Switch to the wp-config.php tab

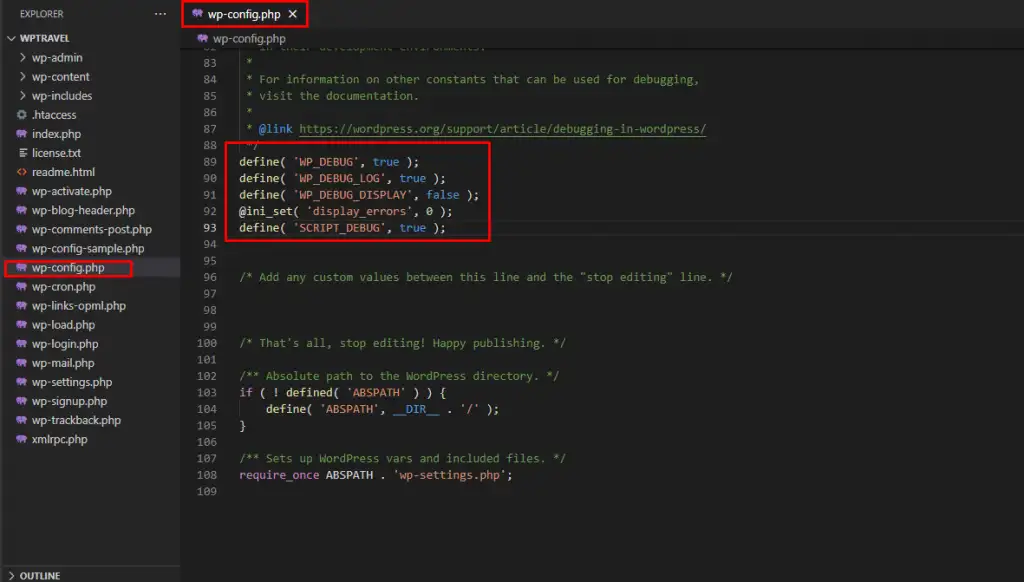coord(243,14)
